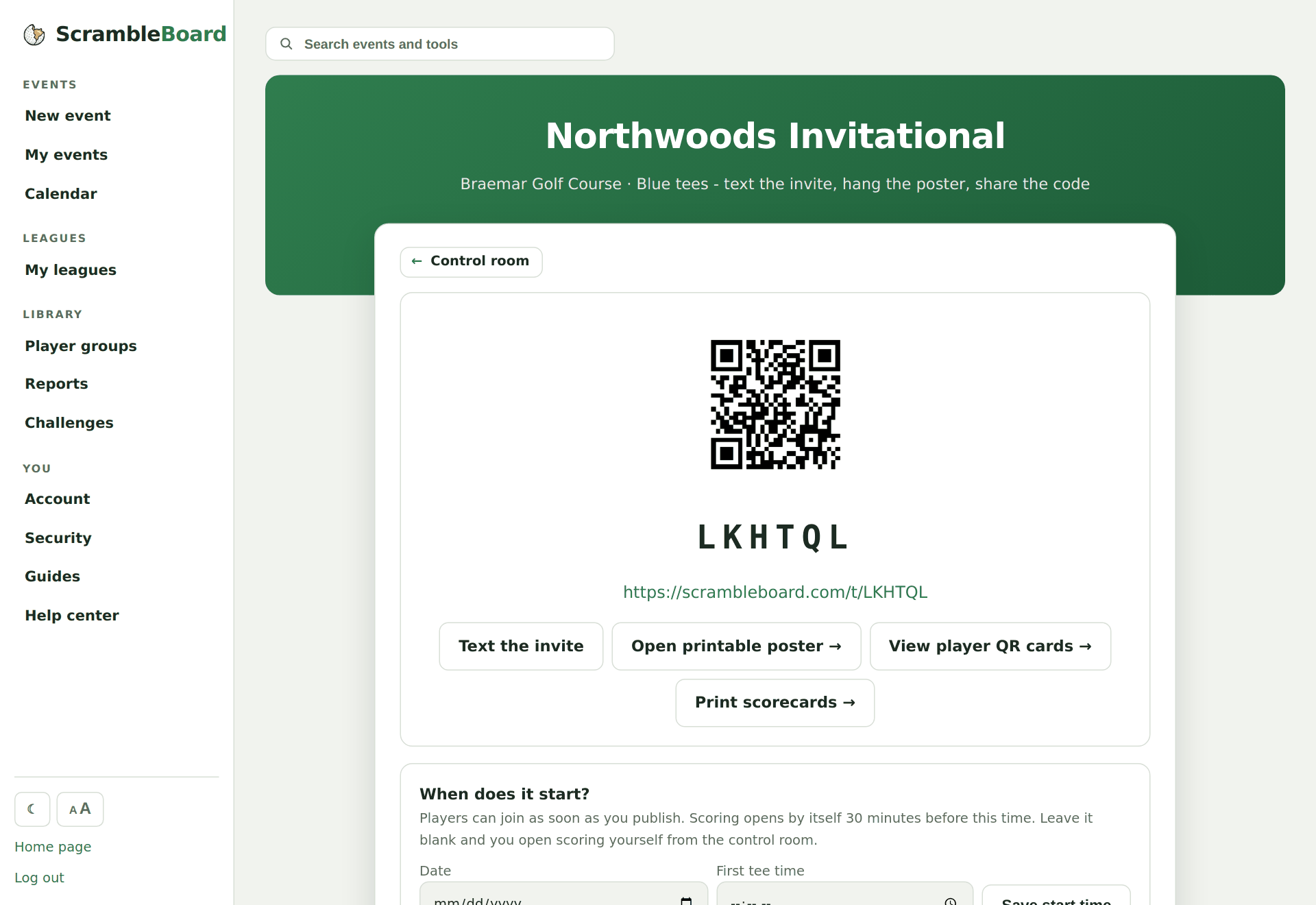Screen dimensions: 1316x905
Task: Go back to Control room
Action: pyautogui.click(x=472, y=262)
